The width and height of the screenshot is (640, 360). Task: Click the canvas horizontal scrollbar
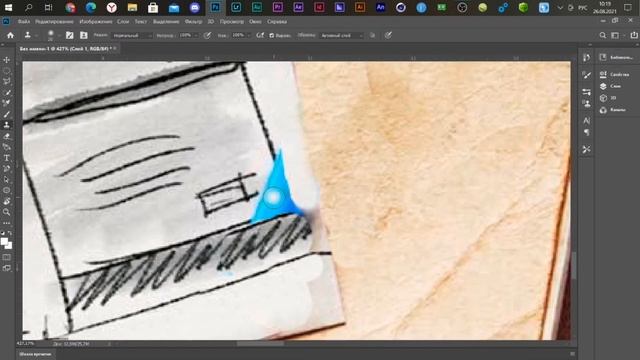pos(260,343)
